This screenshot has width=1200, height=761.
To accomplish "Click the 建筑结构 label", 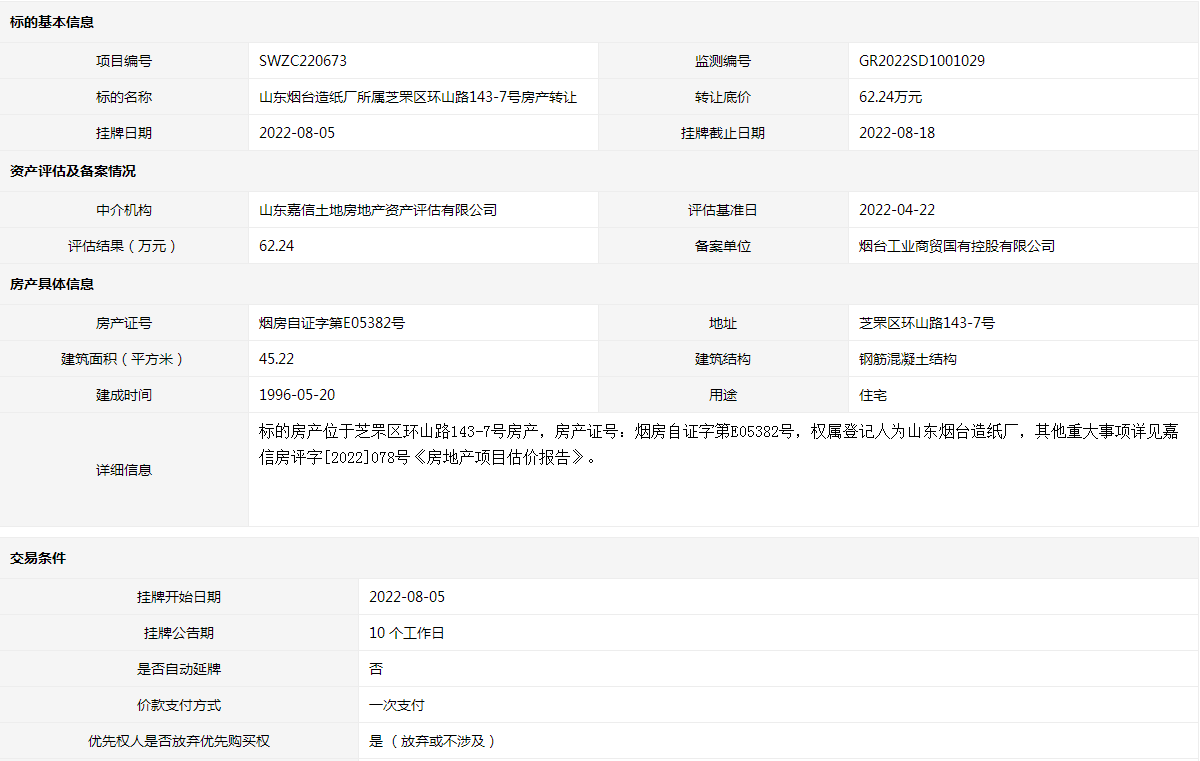I will click(x=723, y=359).
